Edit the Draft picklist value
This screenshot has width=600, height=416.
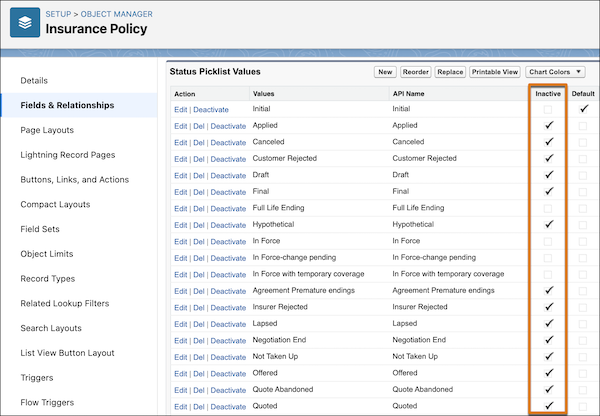coord(181,176)
